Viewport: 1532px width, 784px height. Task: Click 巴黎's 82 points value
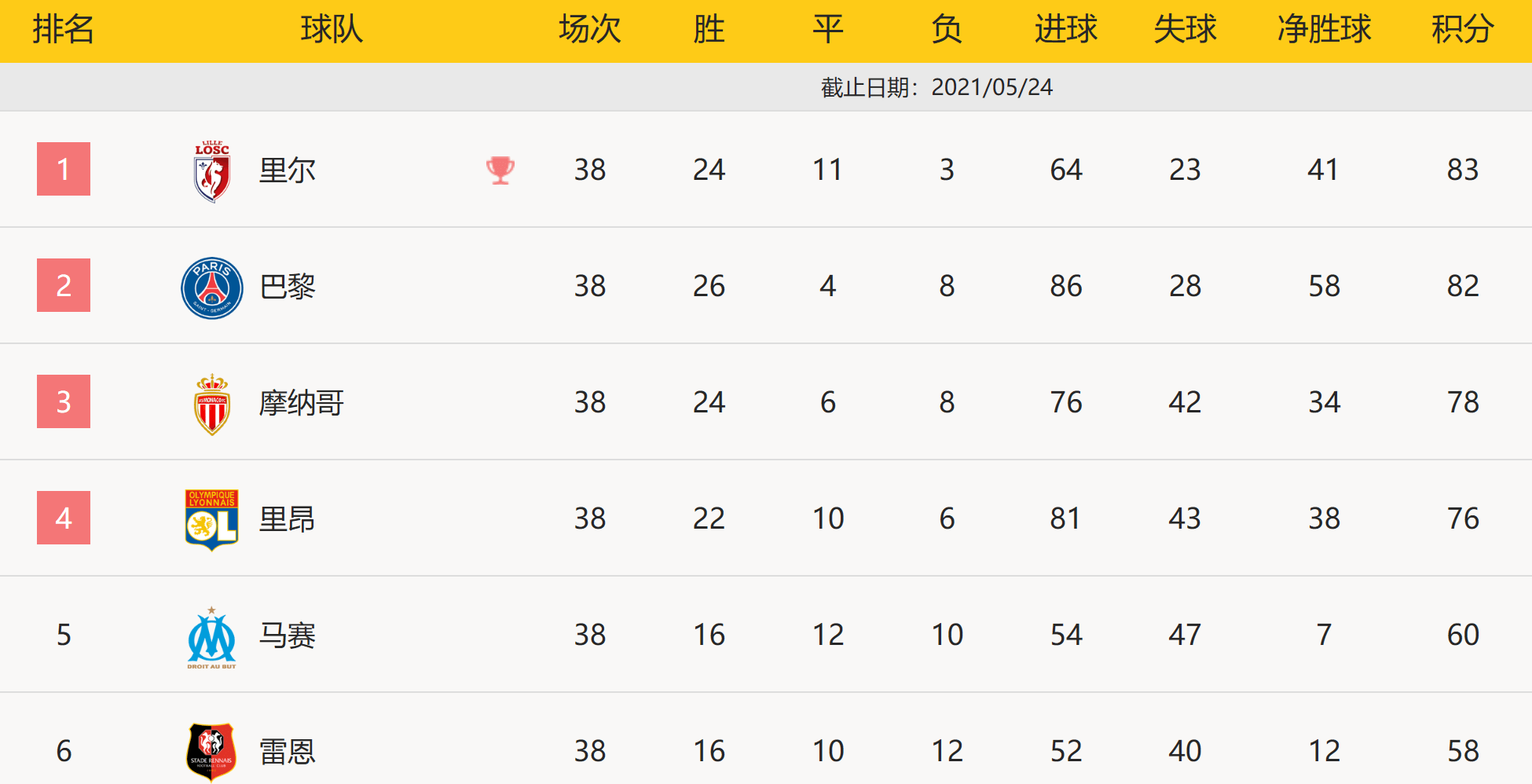pos(1463,286)
